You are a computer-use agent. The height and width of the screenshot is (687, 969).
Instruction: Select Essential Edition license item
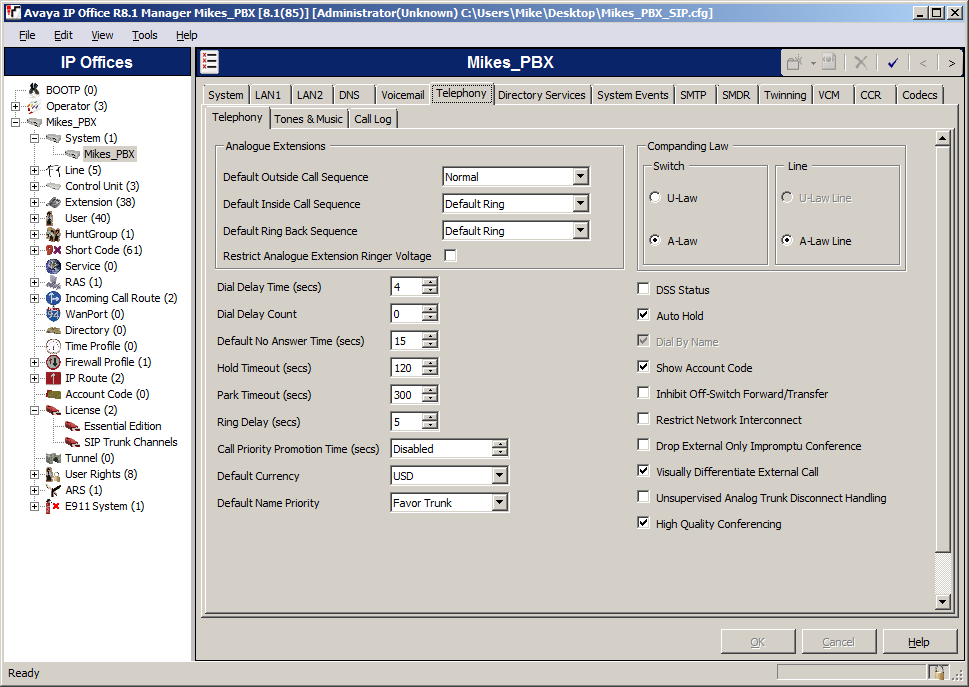click(122, 426)
